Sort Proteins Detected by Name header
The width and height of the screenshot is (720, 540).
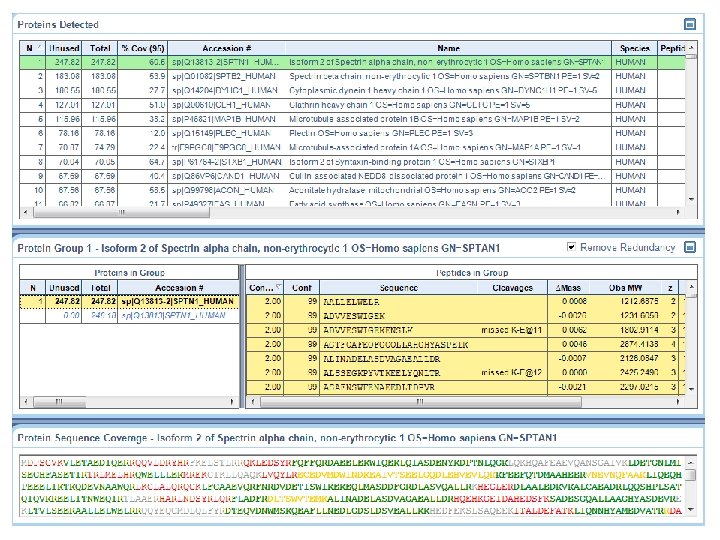click(x=449, y=48)
